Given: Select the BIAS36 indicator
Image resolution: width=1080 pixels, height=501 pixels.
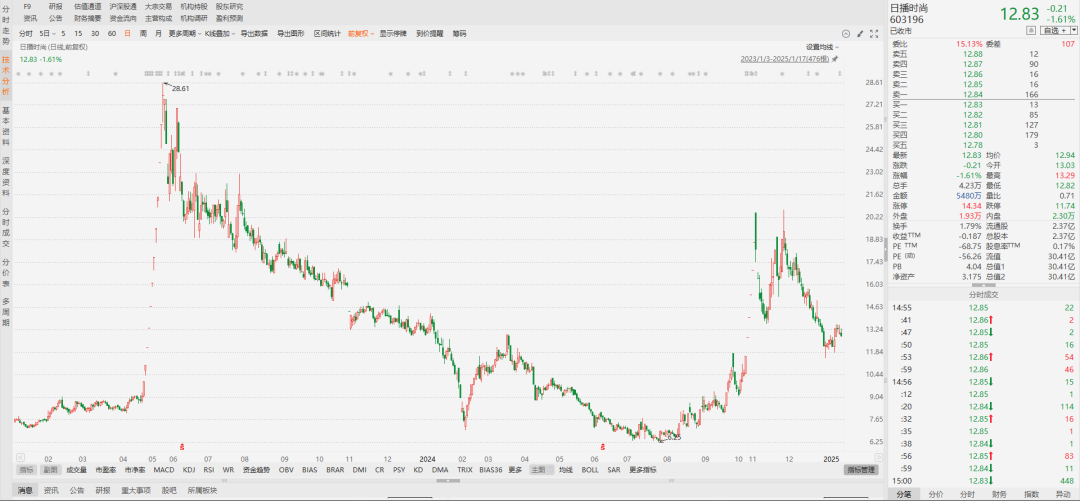Looking at the screenshot, I should click(490, 470).
